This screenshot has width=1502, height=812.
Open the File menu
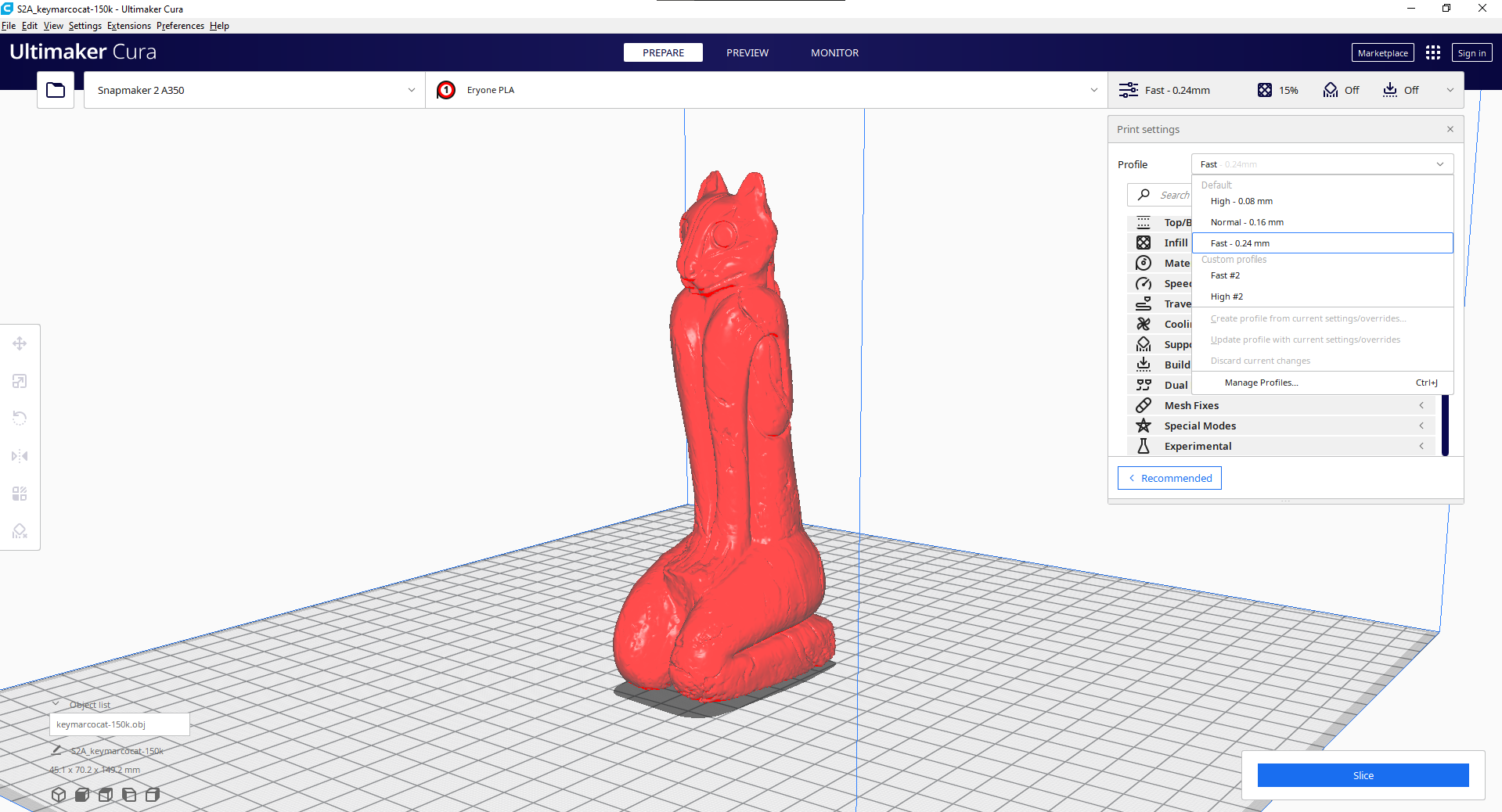coord(9,26)
